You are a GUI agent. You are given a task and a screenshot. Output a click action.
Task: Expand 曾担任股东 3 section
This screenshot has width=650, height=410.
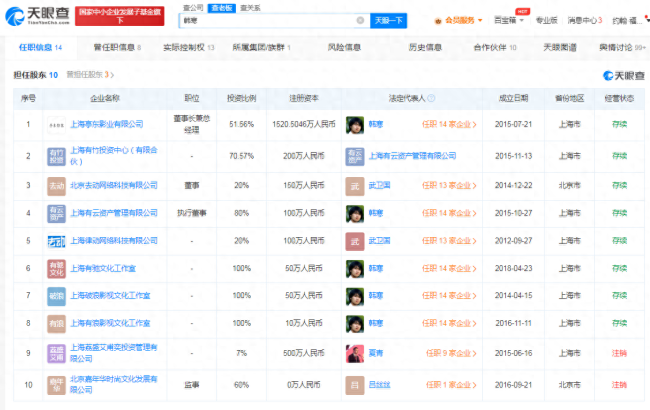pyautogui.click(x=90, y=75)
